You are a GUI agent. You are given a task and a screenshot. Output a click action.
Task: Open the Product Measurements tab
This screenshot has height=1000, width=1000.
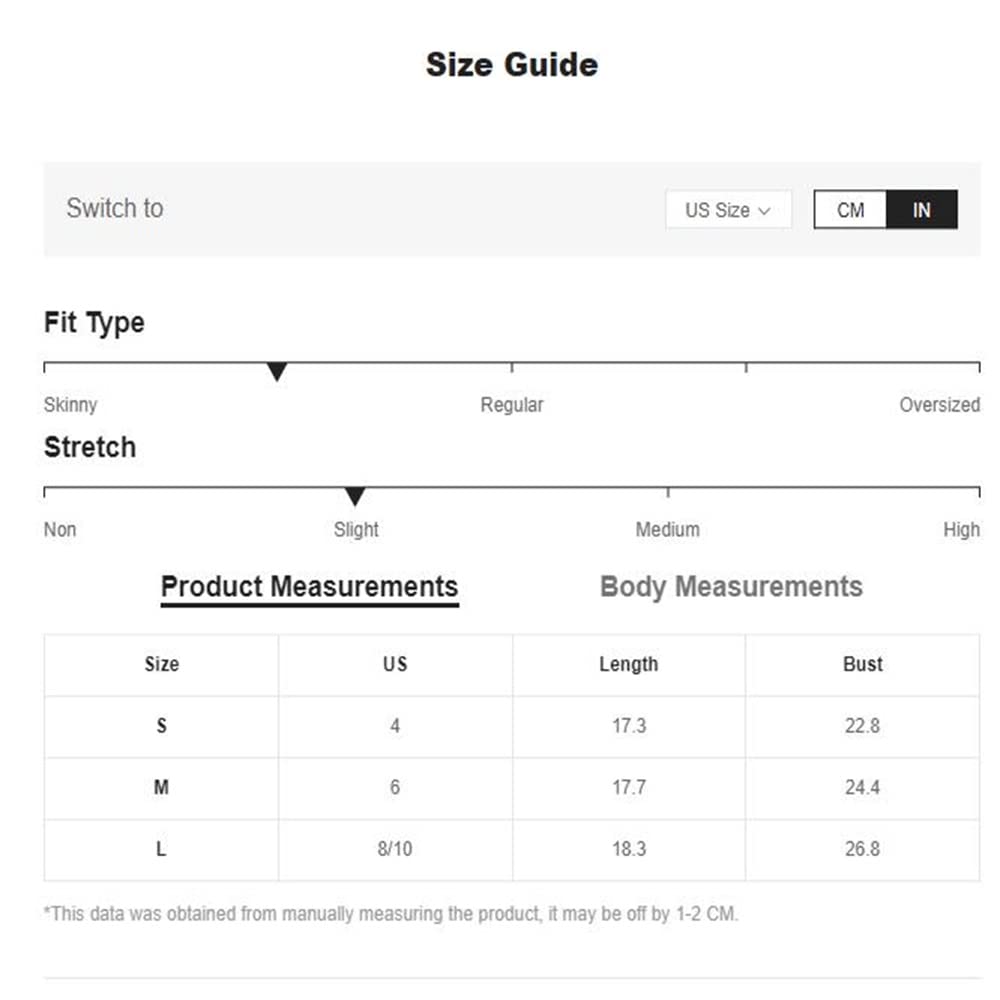tap(309, 586)
